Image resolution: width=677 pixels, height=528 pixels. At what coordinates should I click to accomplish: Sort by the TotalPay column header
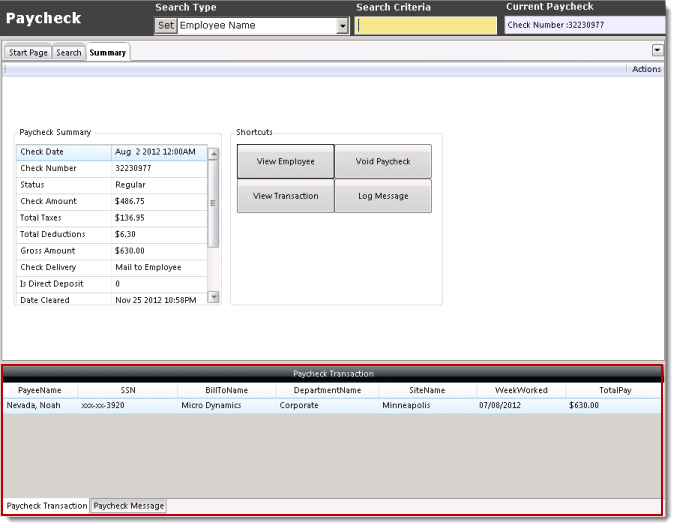coord(614,390)
